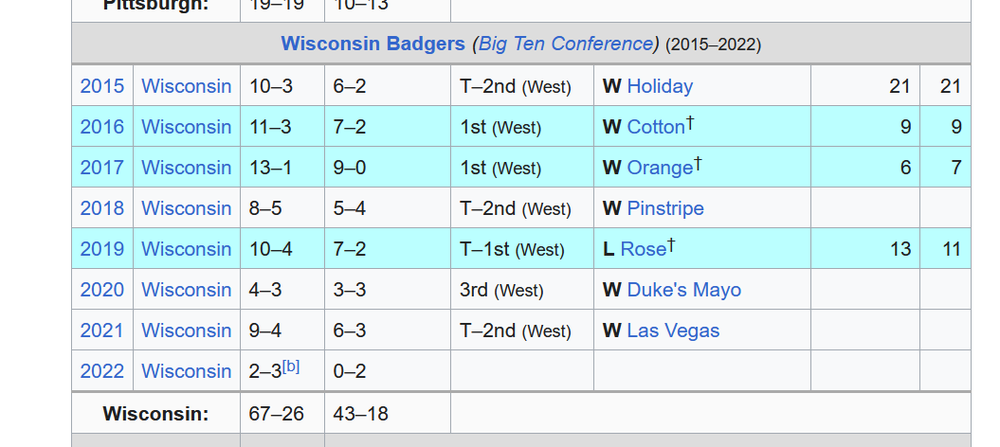This screenshot has width=1000, height=447.
Task: Open the Wisconsin team link in 2022 row
Action: point(186,371)
